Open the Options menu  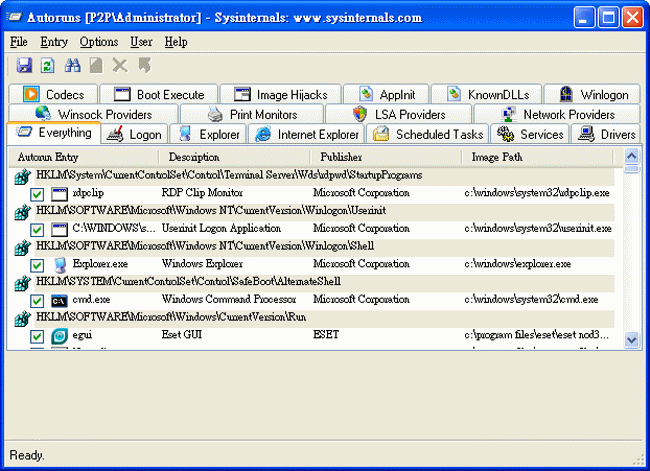[x=99, y=42]
